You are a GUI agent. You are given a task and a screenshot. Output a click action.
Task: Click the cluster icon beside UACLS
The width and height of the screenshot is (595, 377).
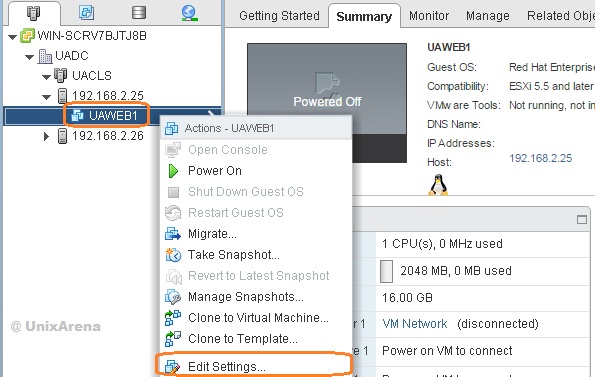click(x=60, y=75)
